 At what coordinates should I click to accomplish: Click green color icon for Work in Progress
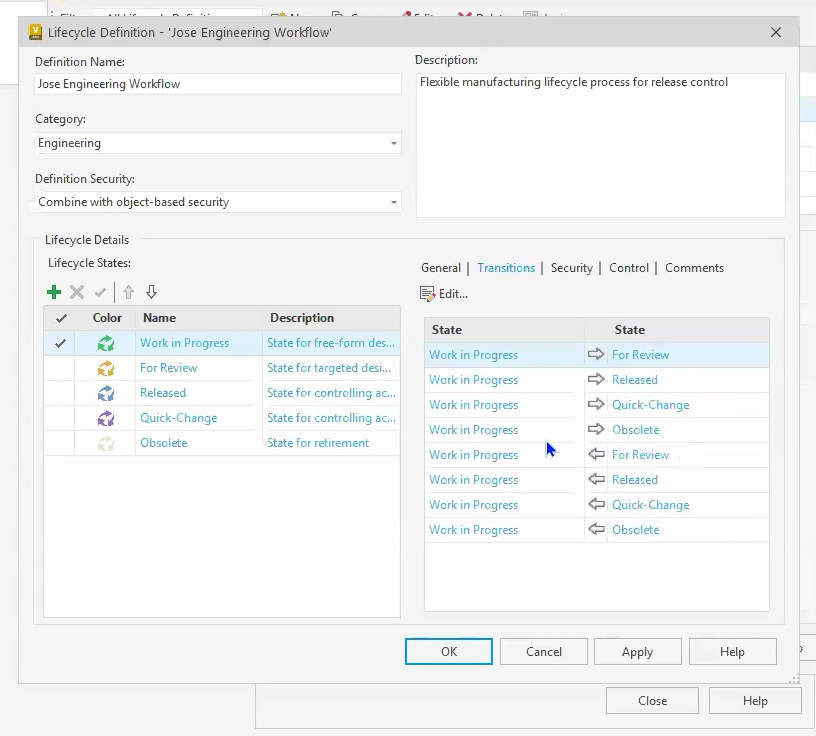[x=106, y=343]
